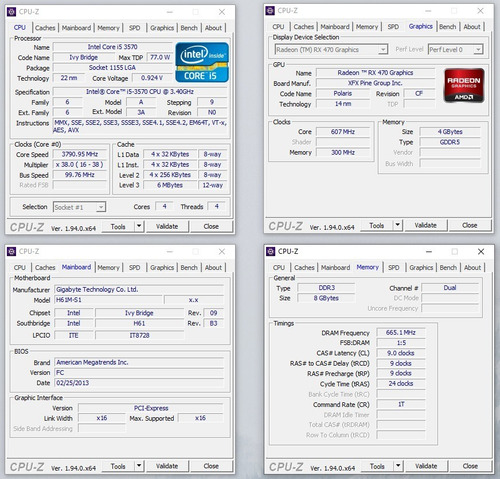500x479 pixels.
Task: Minimize the Memory tab CPU-Z window
Action: point(429,252)
